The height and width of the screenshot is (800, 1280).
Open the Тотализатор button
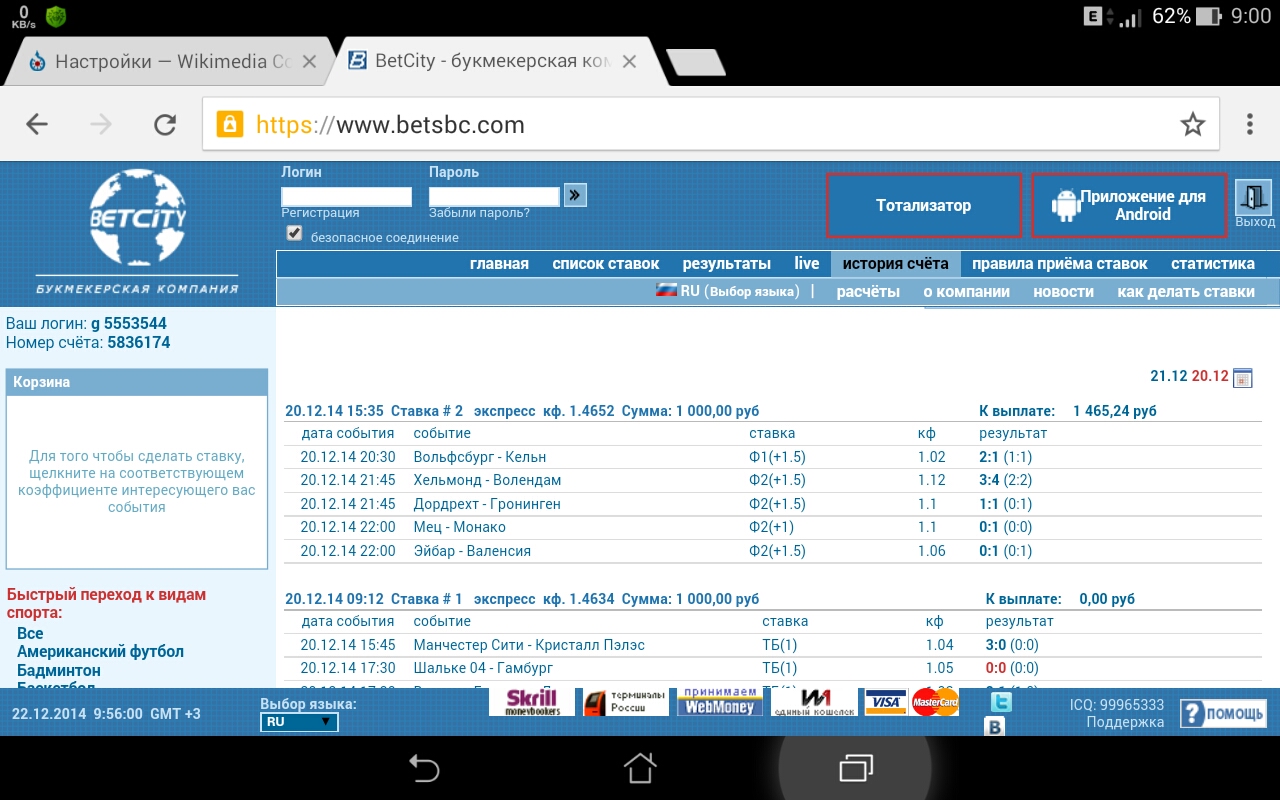point(924,206)
